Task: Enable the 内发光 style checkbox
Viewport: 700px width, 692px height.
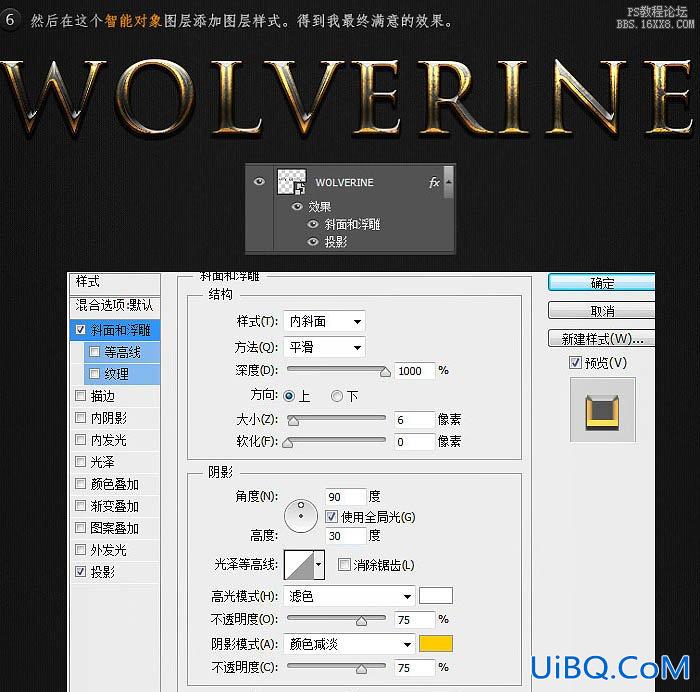Action: 80,440
